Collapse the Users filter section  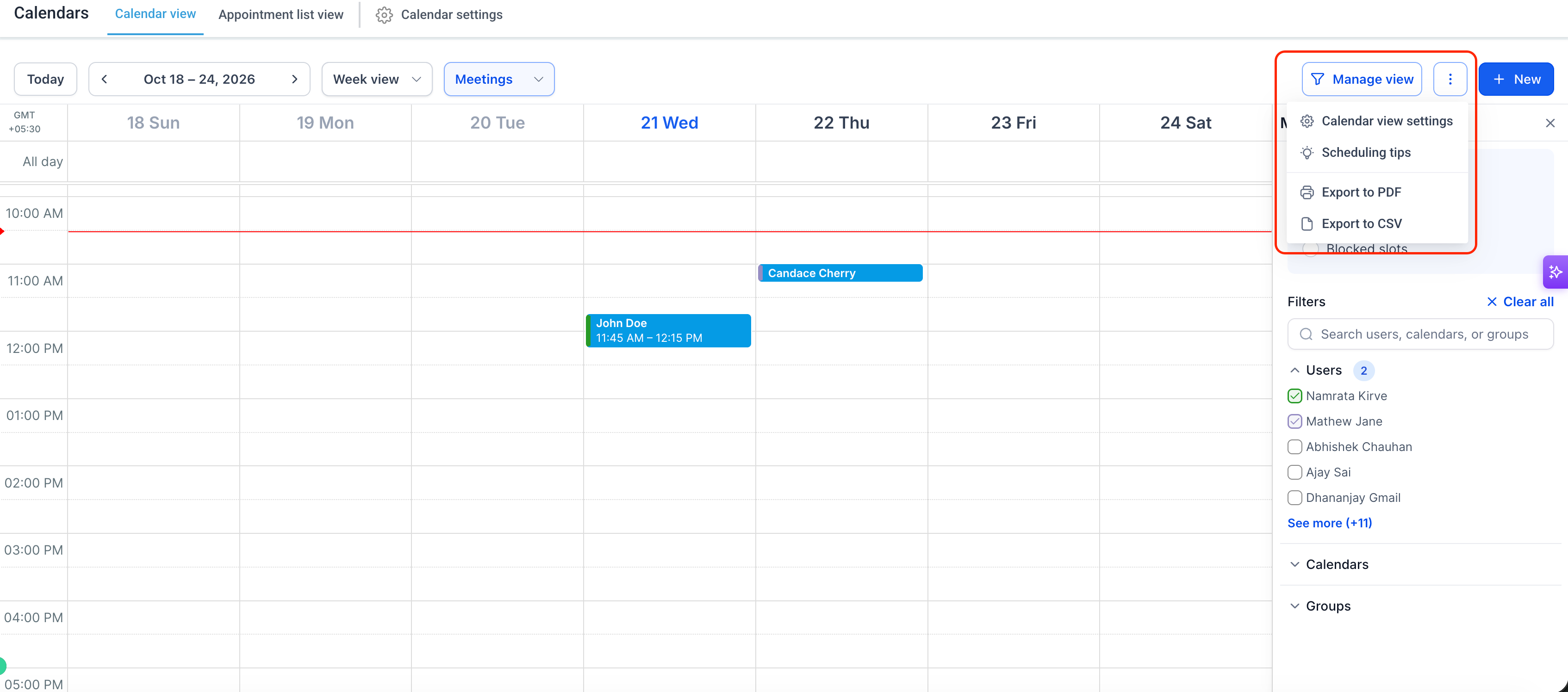[1294, 371]
